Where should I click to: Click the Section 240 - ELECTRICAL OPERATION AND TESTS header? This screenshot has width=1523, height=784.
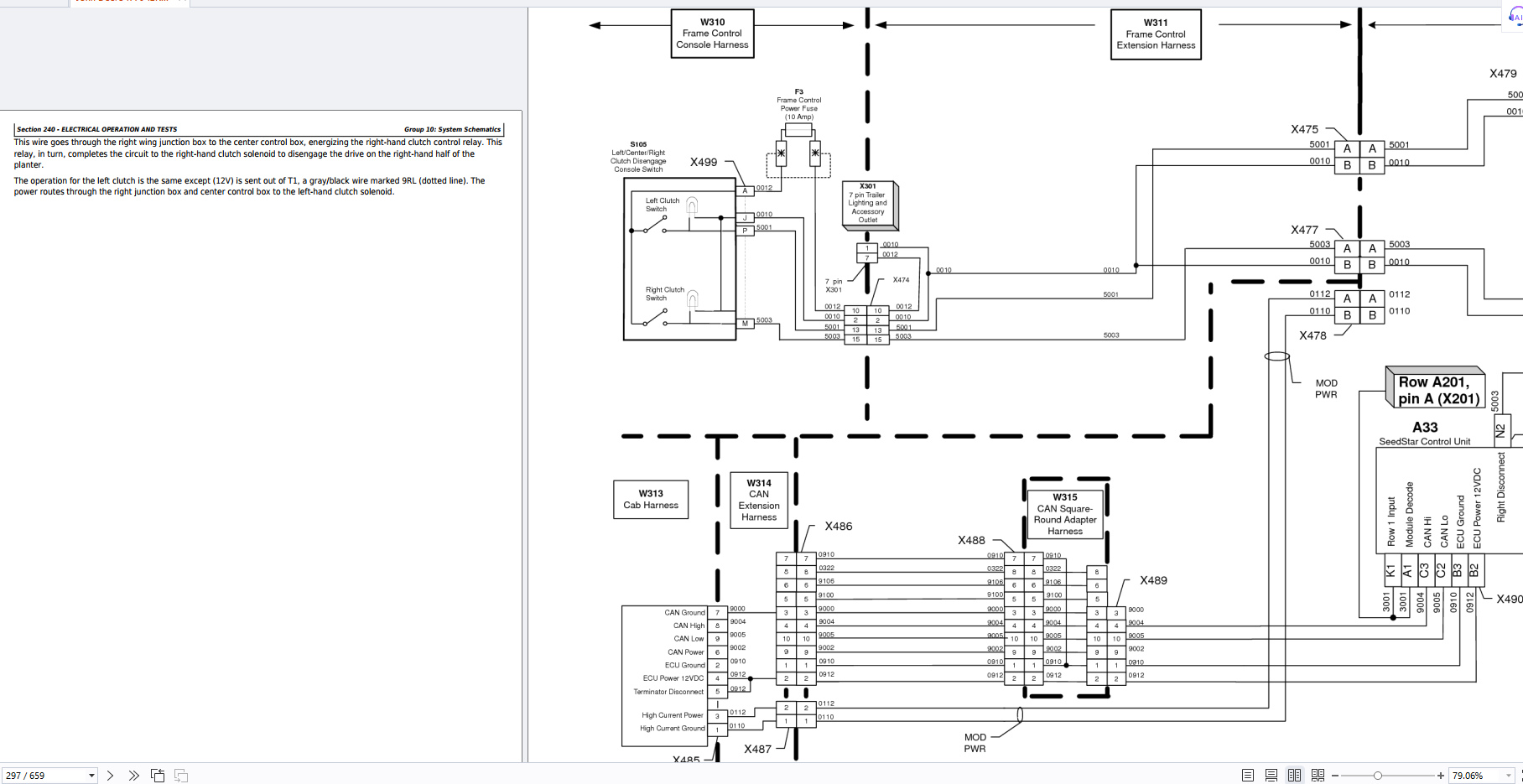coord(97,129)
